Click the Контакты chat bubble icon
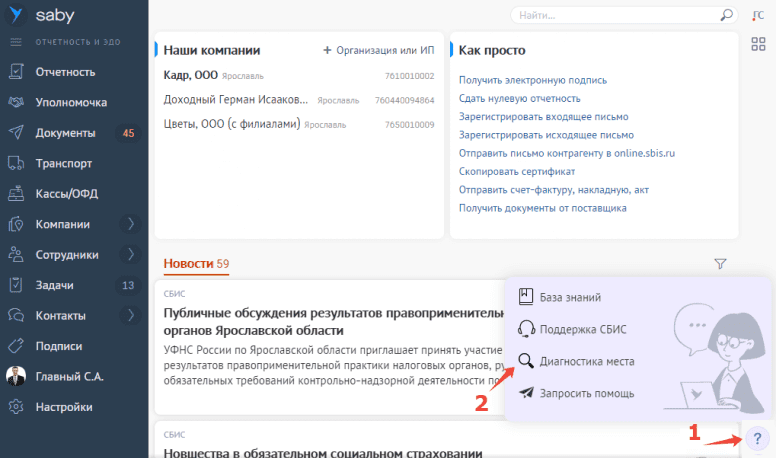 pyautogui.click(x=16, y=315)
